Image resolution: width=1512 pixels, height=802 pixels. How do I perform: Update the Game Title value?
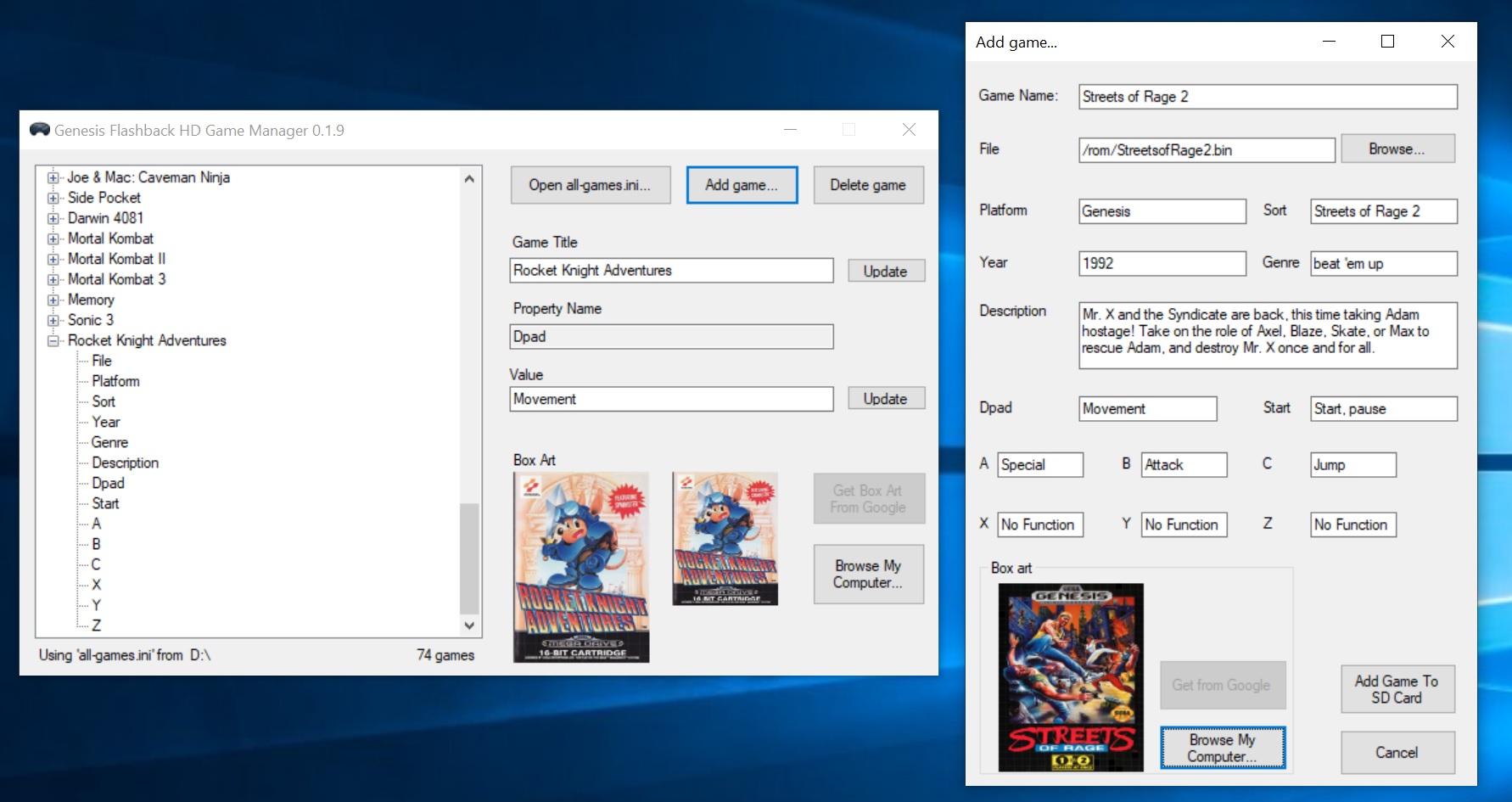point(886,271)
